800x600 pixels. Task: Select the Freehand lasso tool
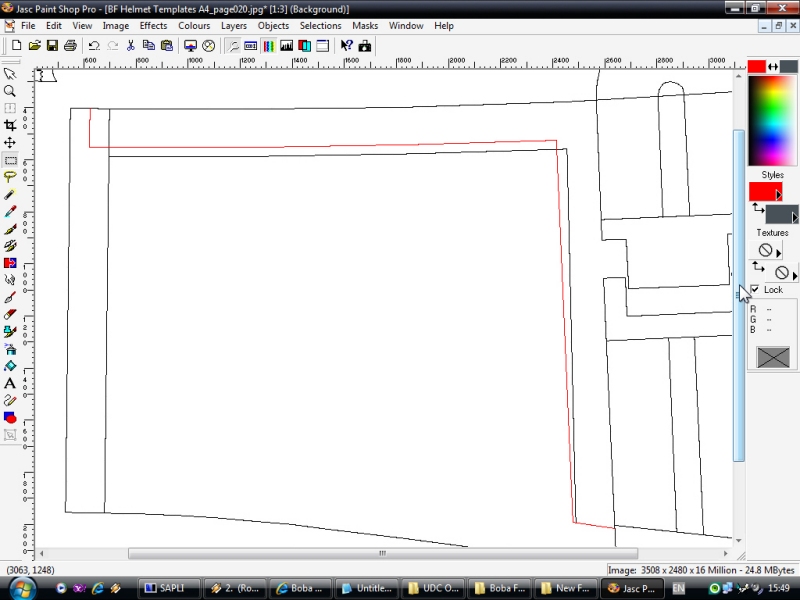[10, 177]
